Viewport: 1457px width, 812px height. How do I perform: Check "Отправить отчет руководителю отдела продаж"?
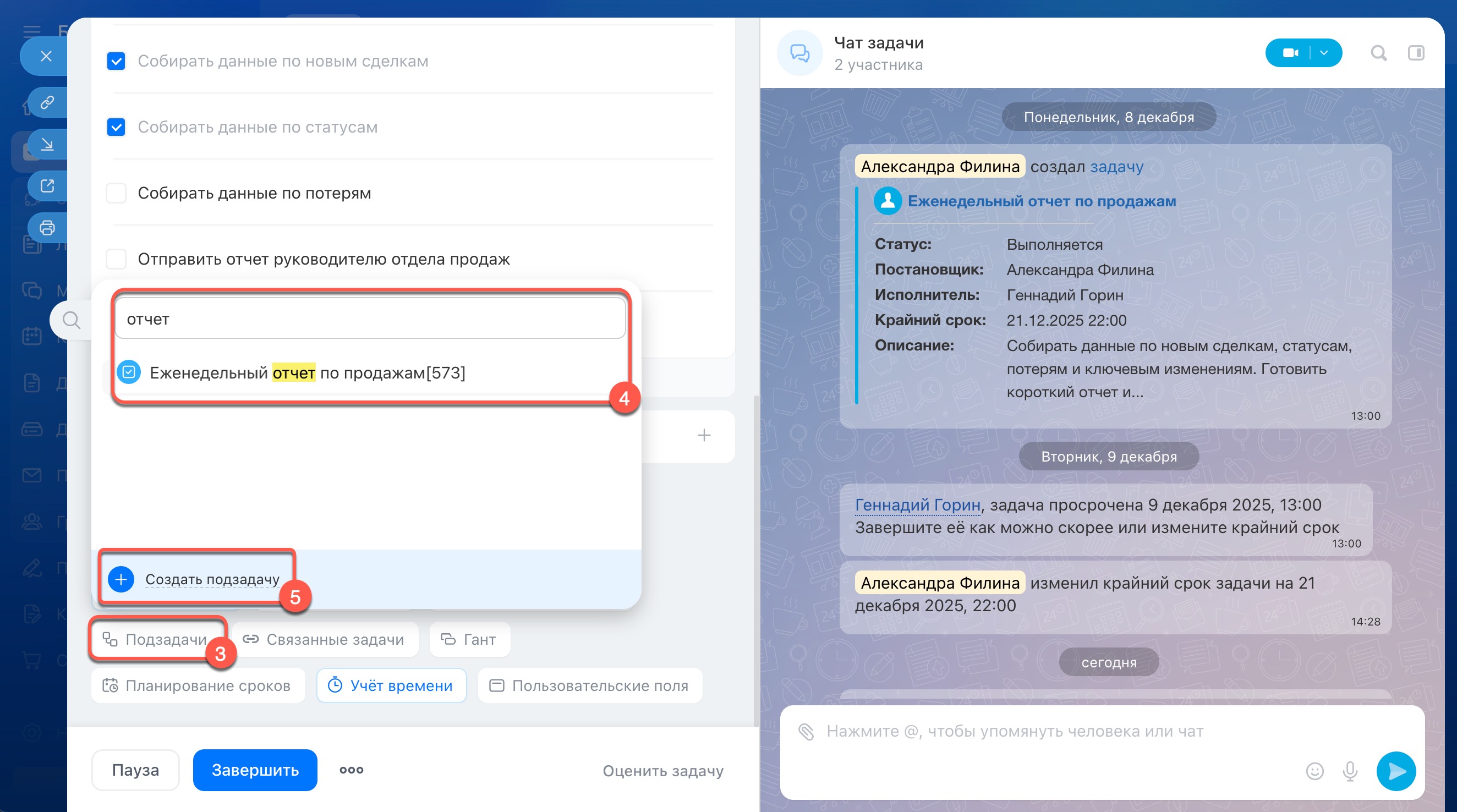[117, 259]
